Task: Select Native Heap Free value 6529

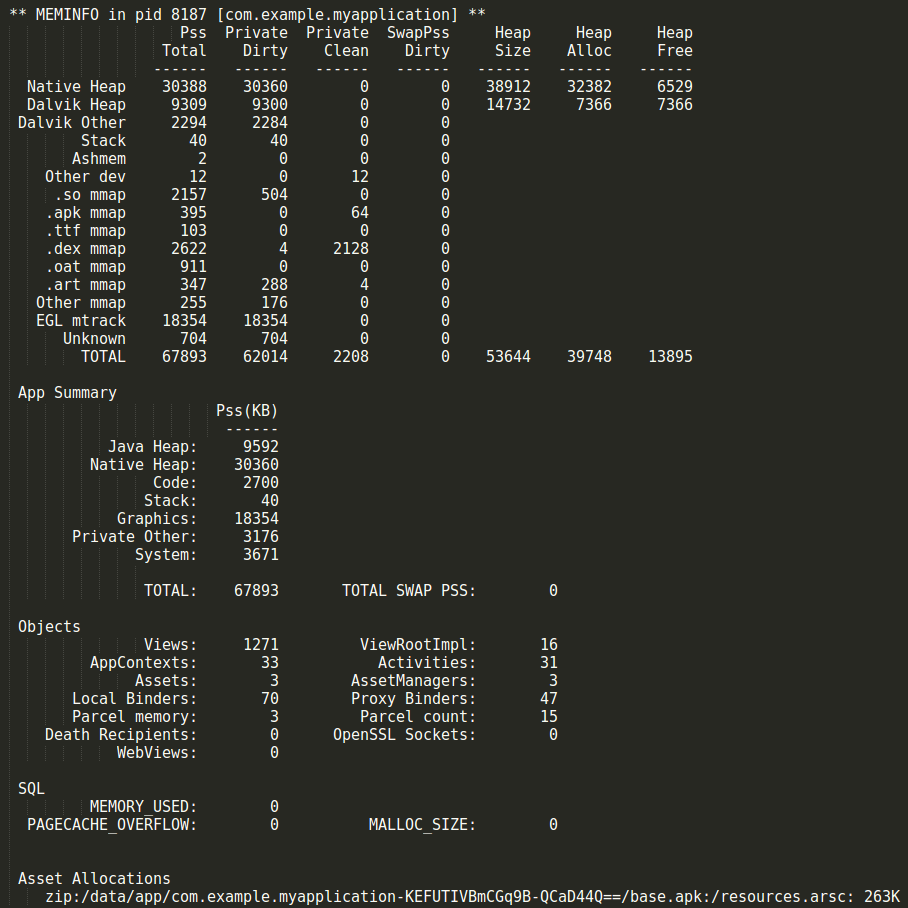Action: (675, 87)
